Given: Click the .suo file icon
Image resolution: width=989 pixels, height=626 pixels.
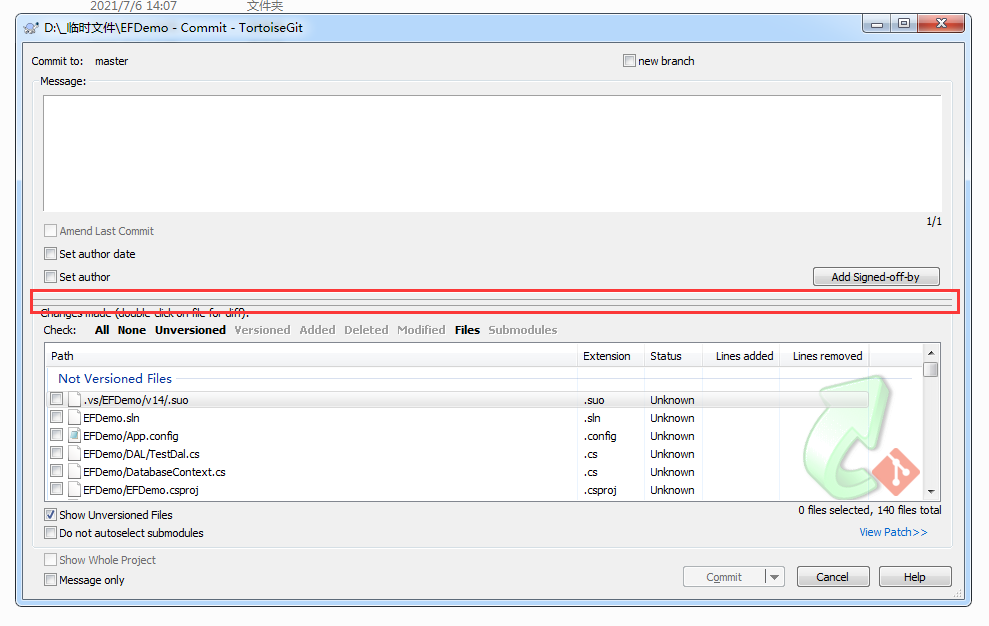Looking at the screenshot, I should [74, 400].
